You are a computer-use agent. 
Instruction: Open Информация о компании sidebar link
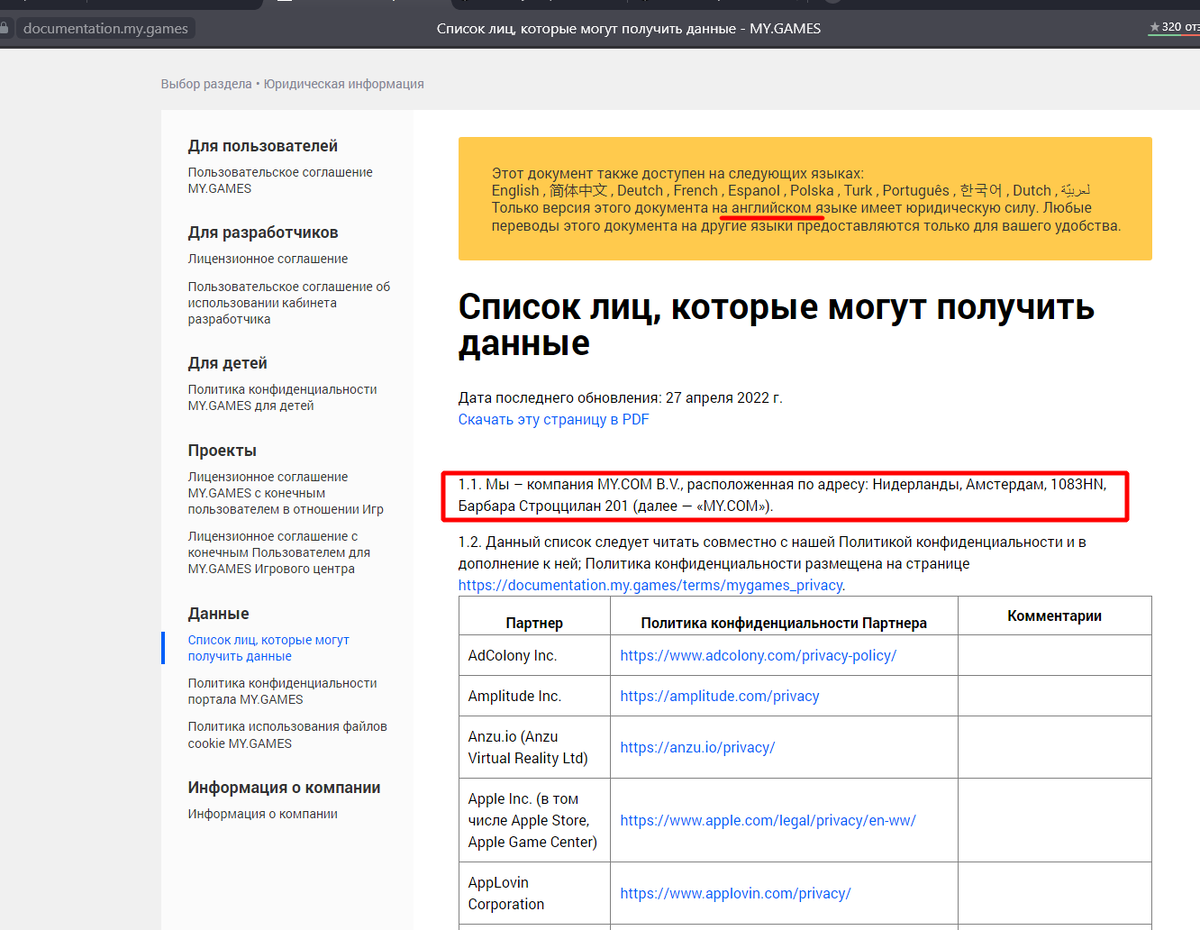pyautogui.click(x=262, y=814)
